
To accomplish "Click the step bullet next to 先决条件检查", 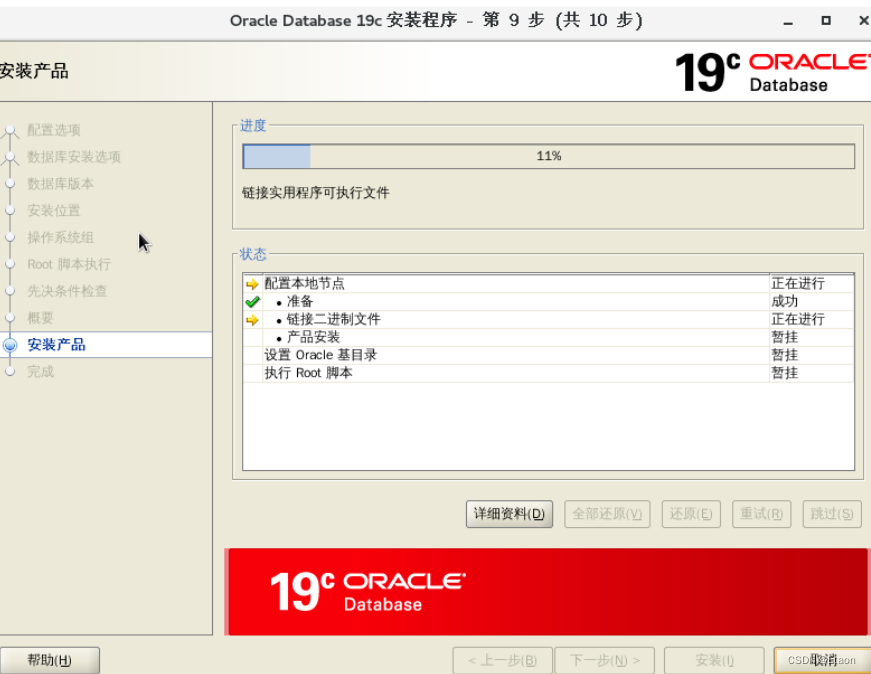I will pyautogui.click(x=10, y=291).
